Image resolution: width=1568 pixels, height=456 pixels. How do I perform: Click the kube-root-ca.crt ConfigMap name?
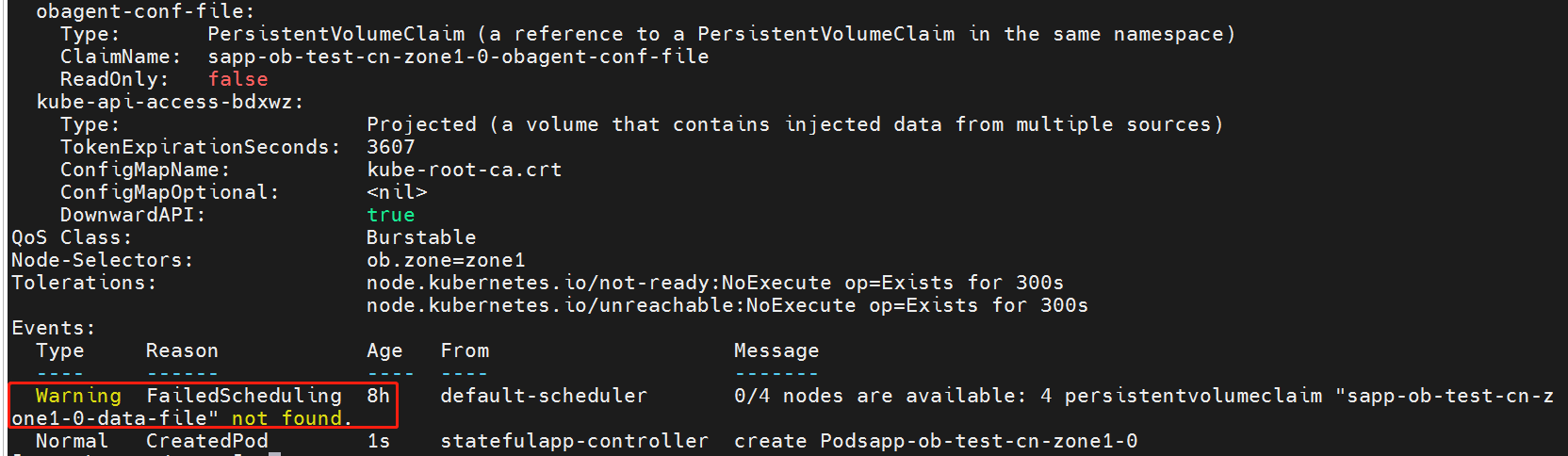[464, 170]
